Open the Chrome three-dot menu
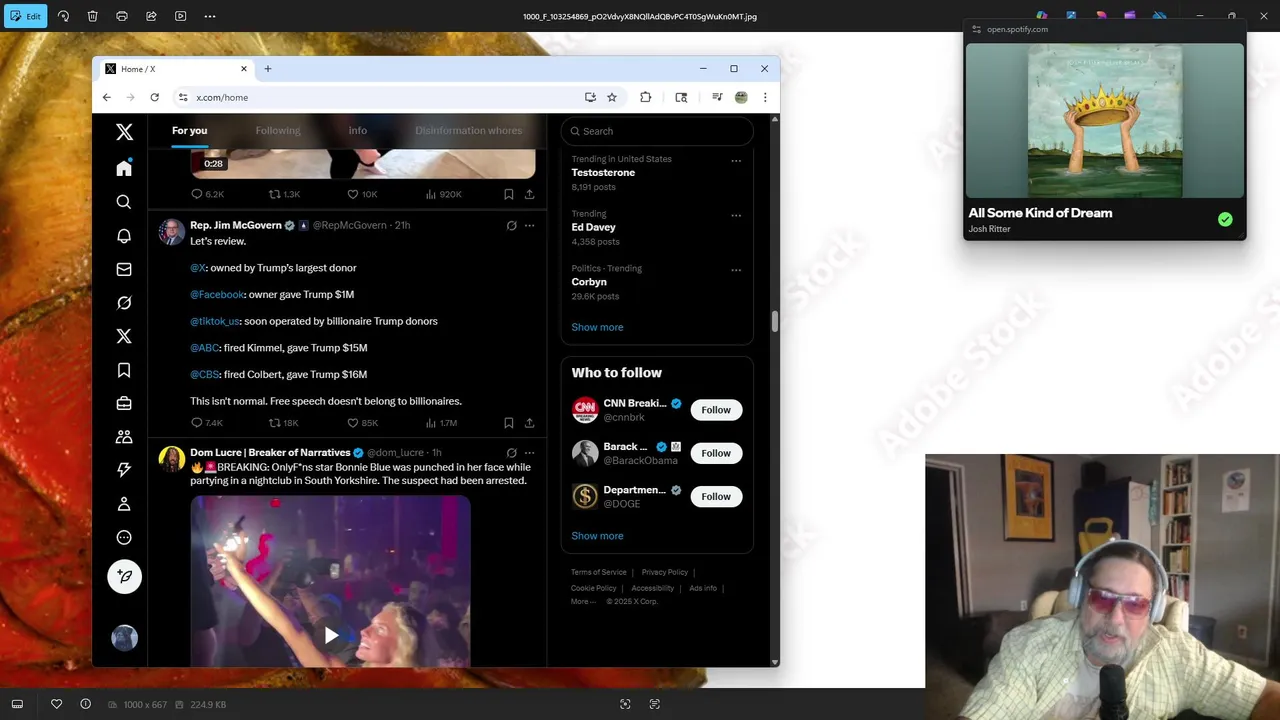Image resolution: width=1280 pixels, height=720 pixels. (765, 97)
